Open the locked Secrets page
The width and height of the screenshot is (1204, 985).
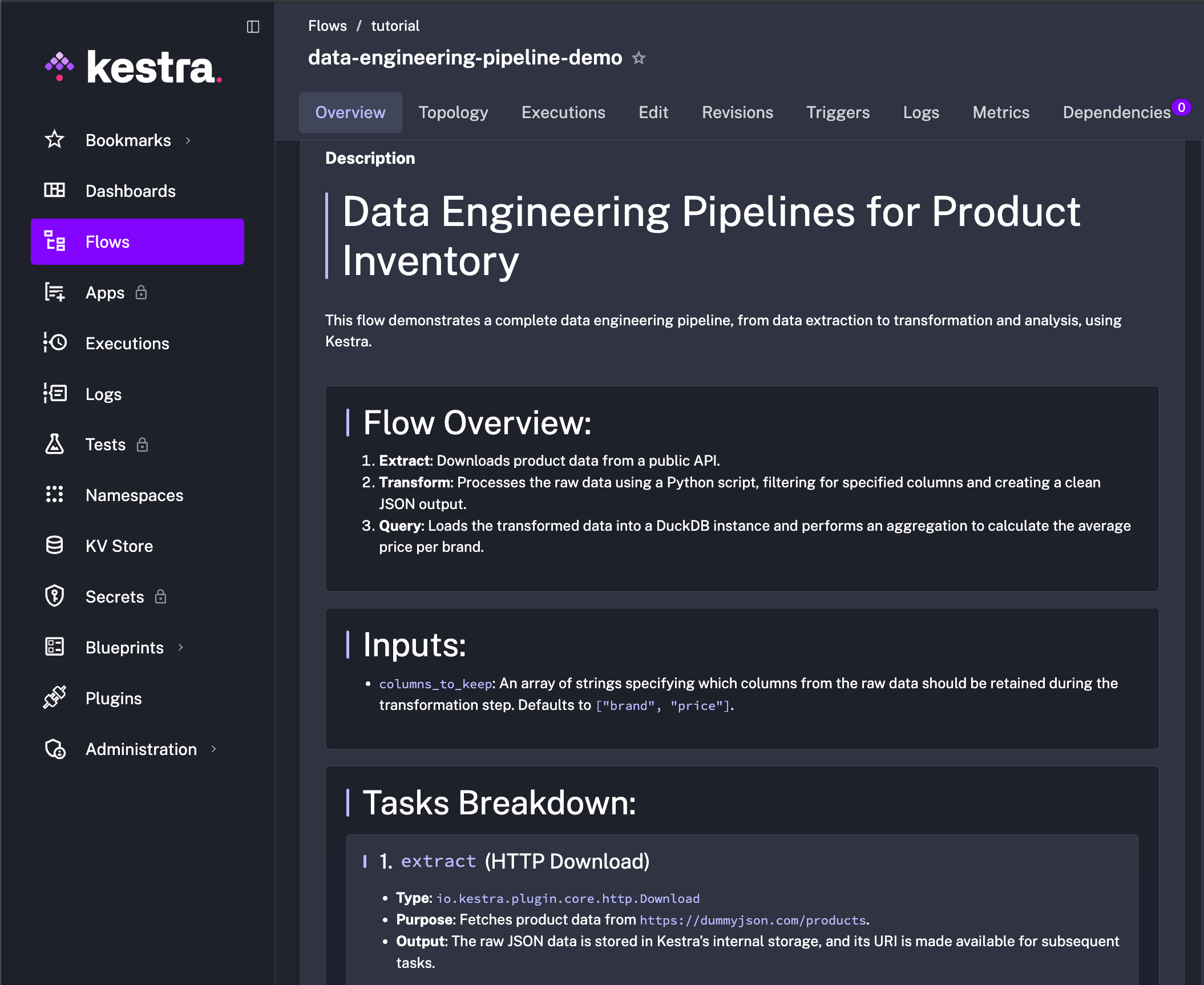tap(115, 597)
